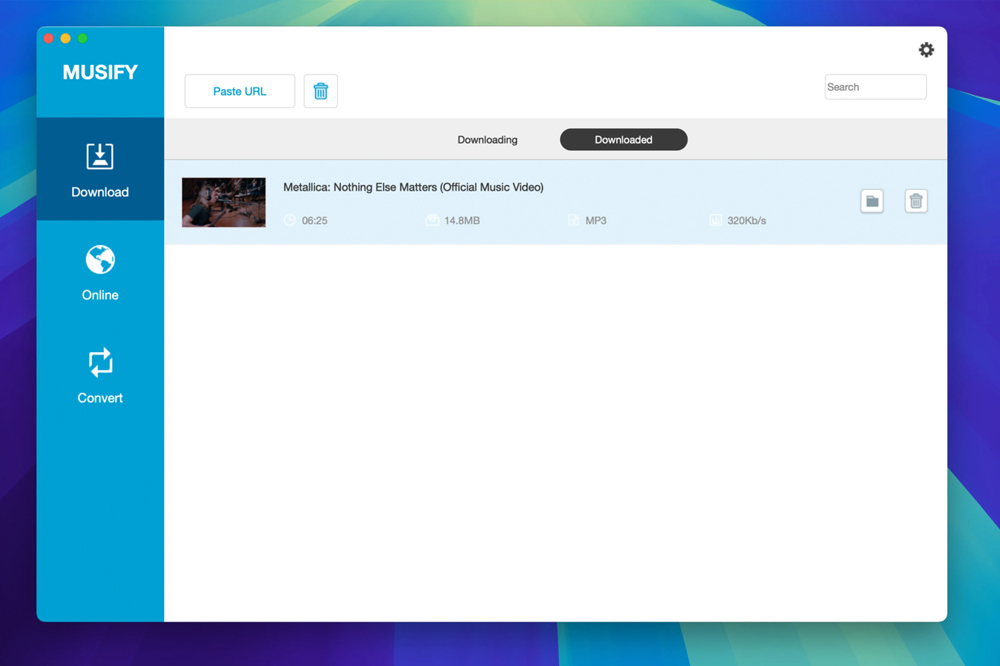Click the Paste URL button
1000x666 pixels.
[x=240, y=91]
